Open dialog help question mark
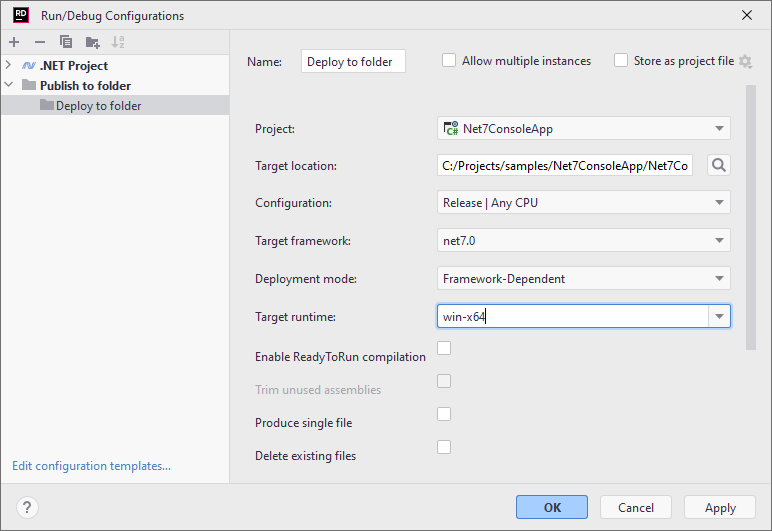 click(28, 507)
